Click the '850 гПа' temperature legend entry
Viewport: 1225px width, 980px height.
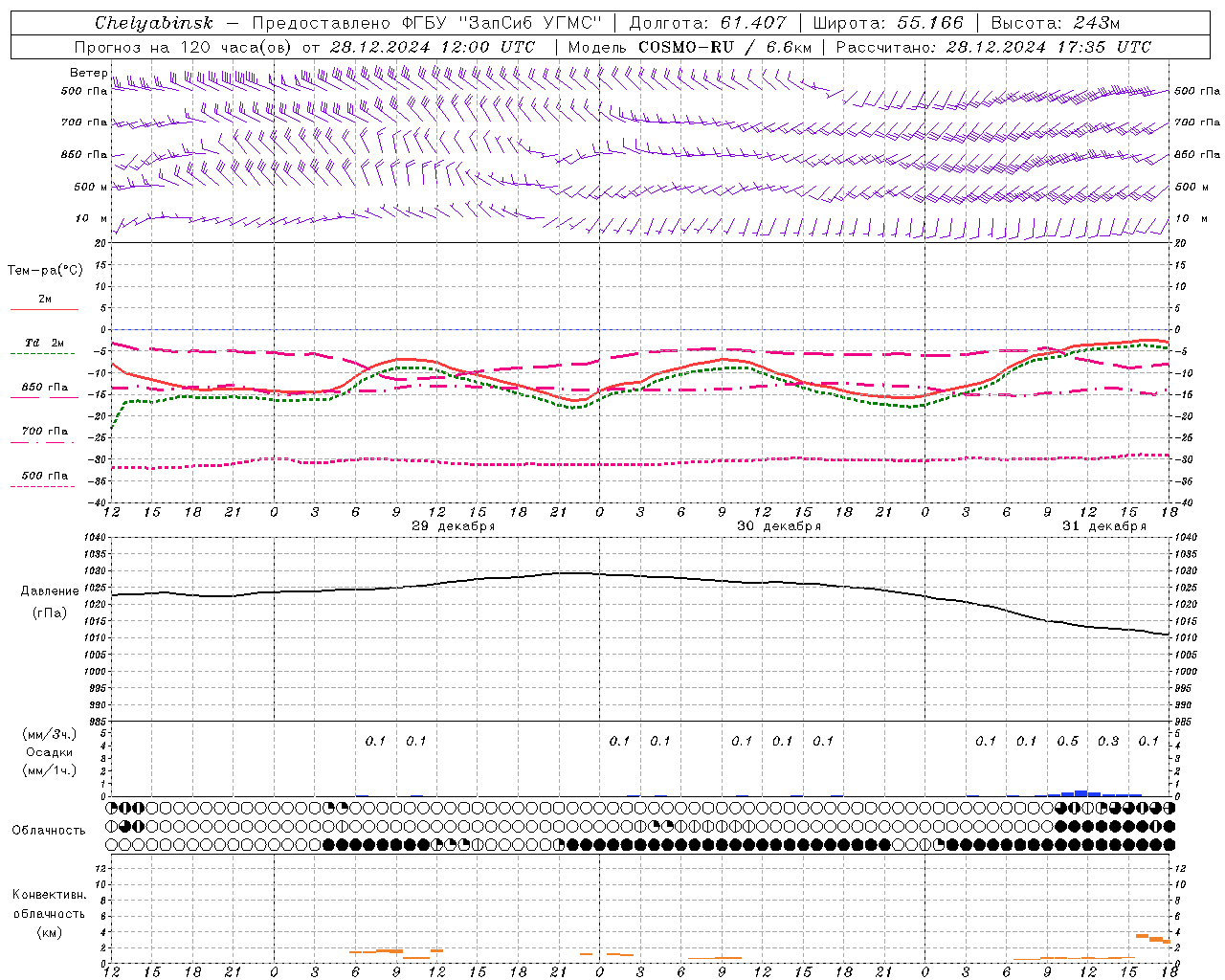[44, 388]
